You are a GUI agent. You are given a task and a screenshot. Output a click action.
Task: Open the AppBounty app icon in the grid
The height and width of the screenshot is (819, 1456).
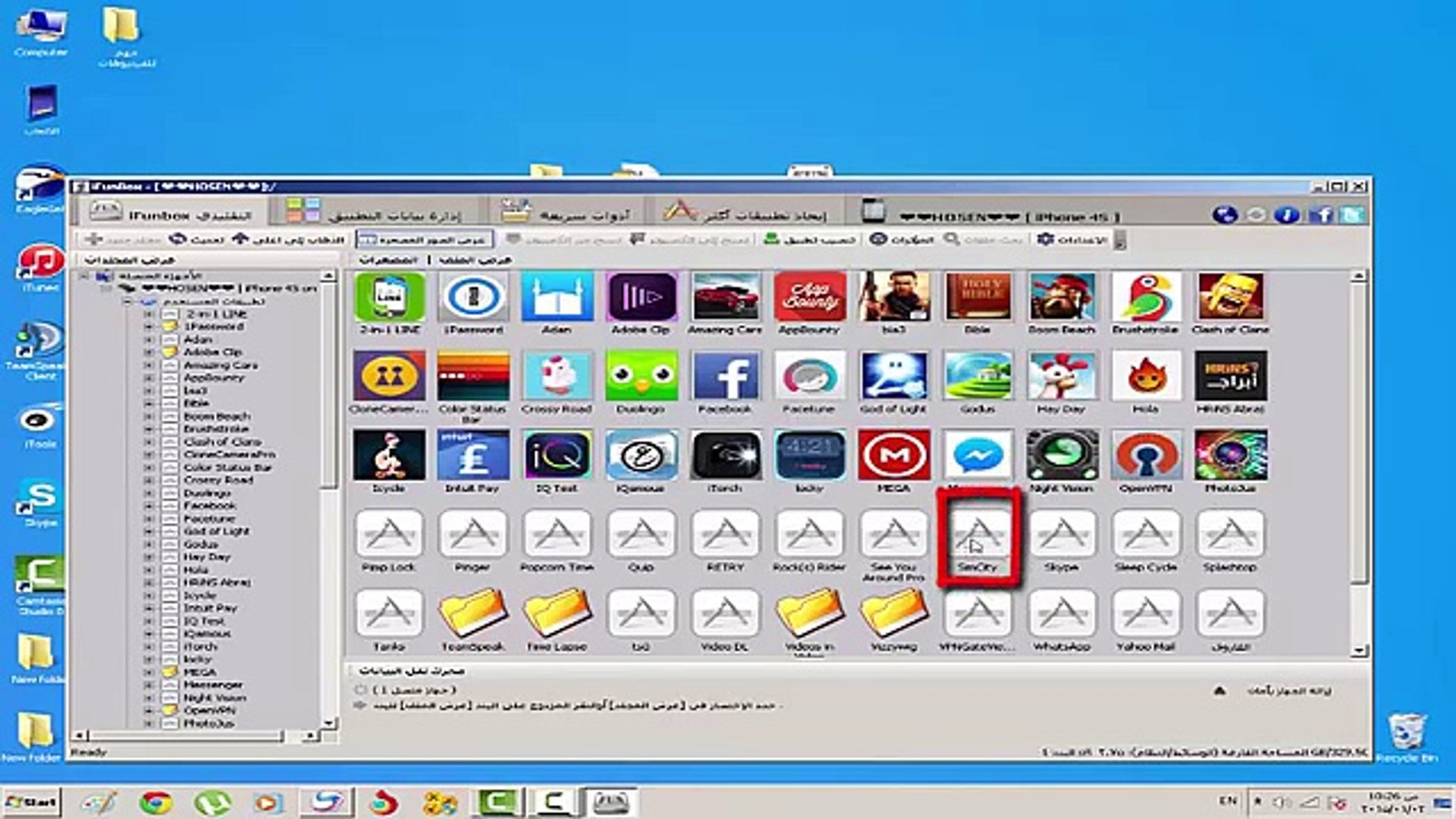pyautogui.click(x=809, y=297)
